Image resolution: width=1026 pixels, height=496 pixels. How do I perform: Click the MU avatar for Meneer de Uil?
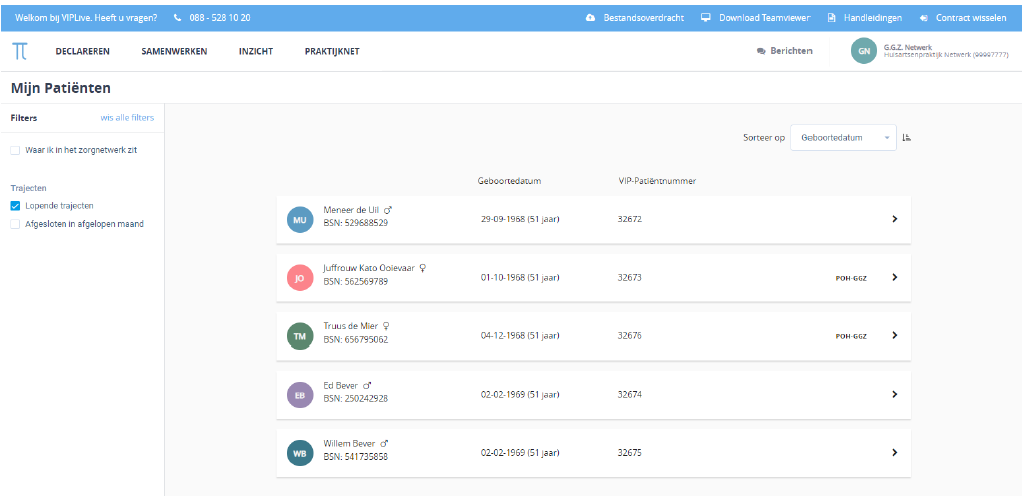click(x=300, y=220)
